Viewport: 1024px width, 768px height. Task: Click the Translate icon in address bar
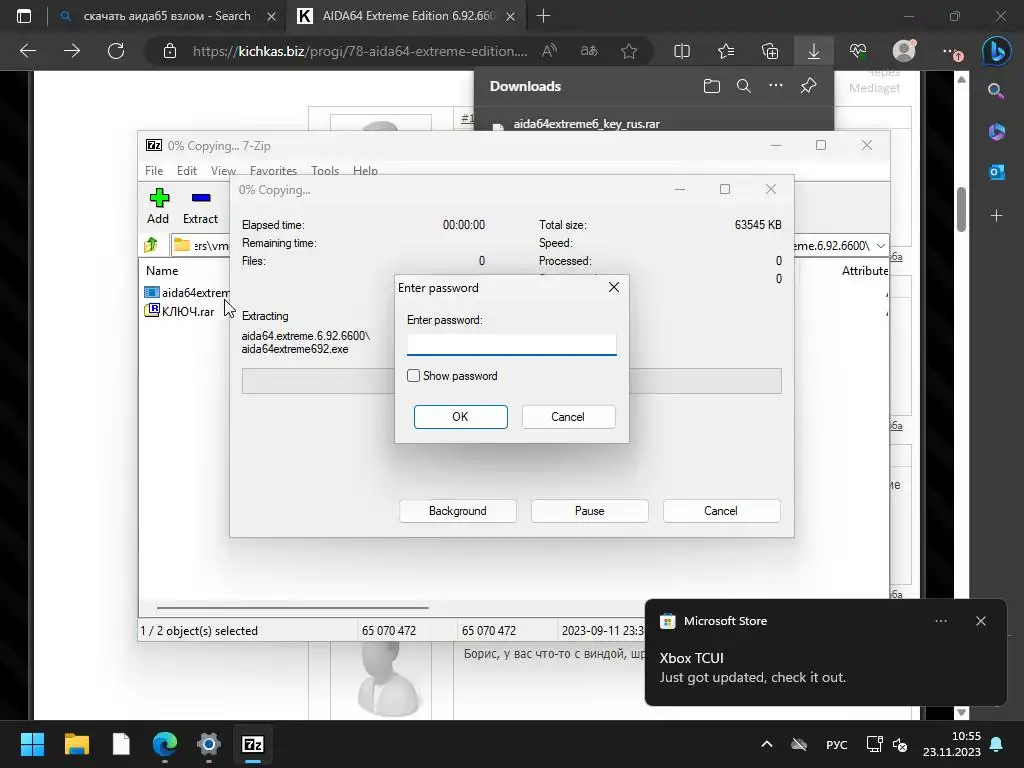589,51
